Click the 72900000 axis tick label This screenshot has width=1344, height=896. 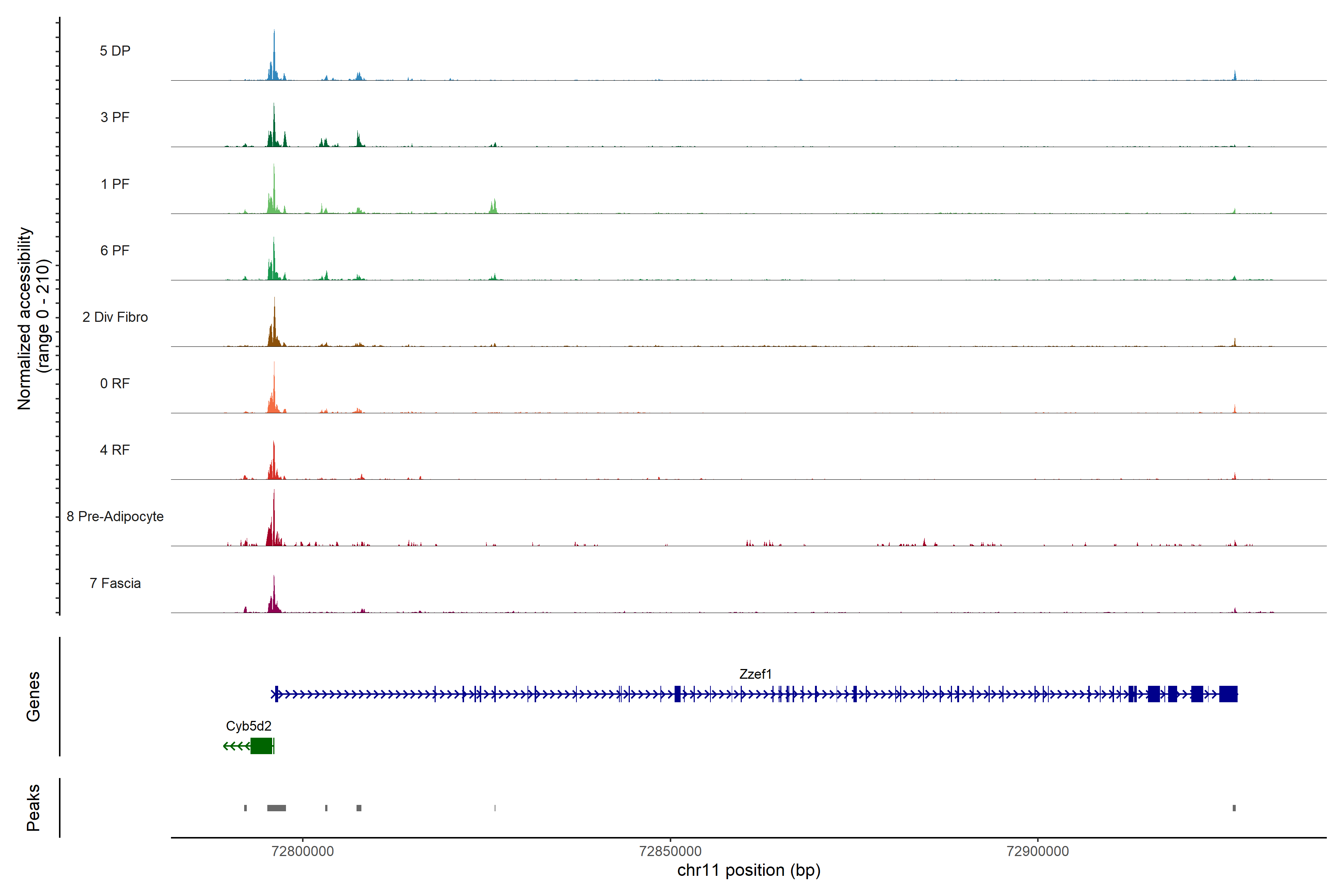point(1038,851)
